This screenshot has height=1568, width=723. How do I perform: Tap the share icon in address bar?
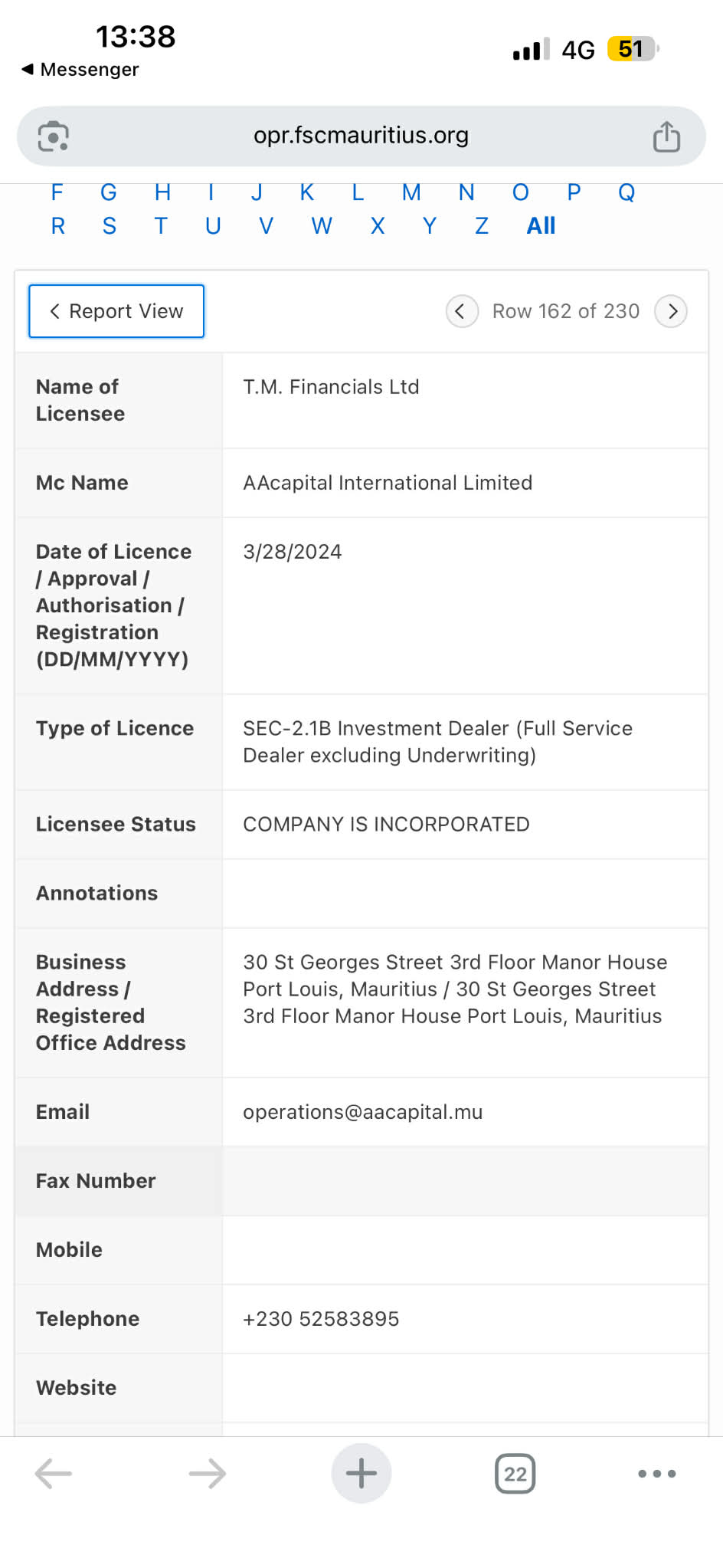point(666,137)
